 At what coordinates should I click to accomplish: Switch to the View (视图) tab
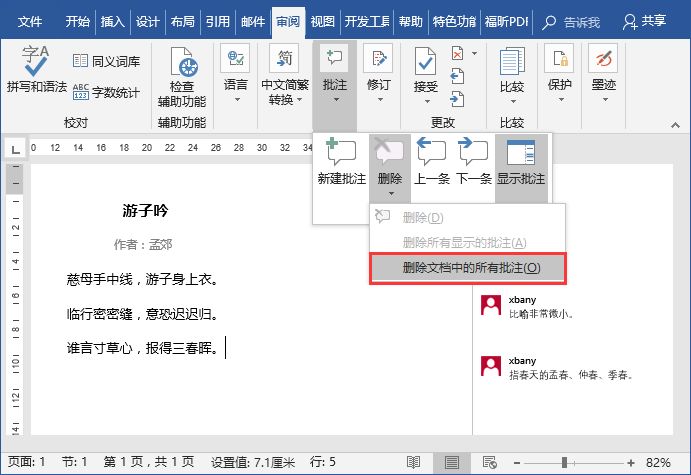322,22
